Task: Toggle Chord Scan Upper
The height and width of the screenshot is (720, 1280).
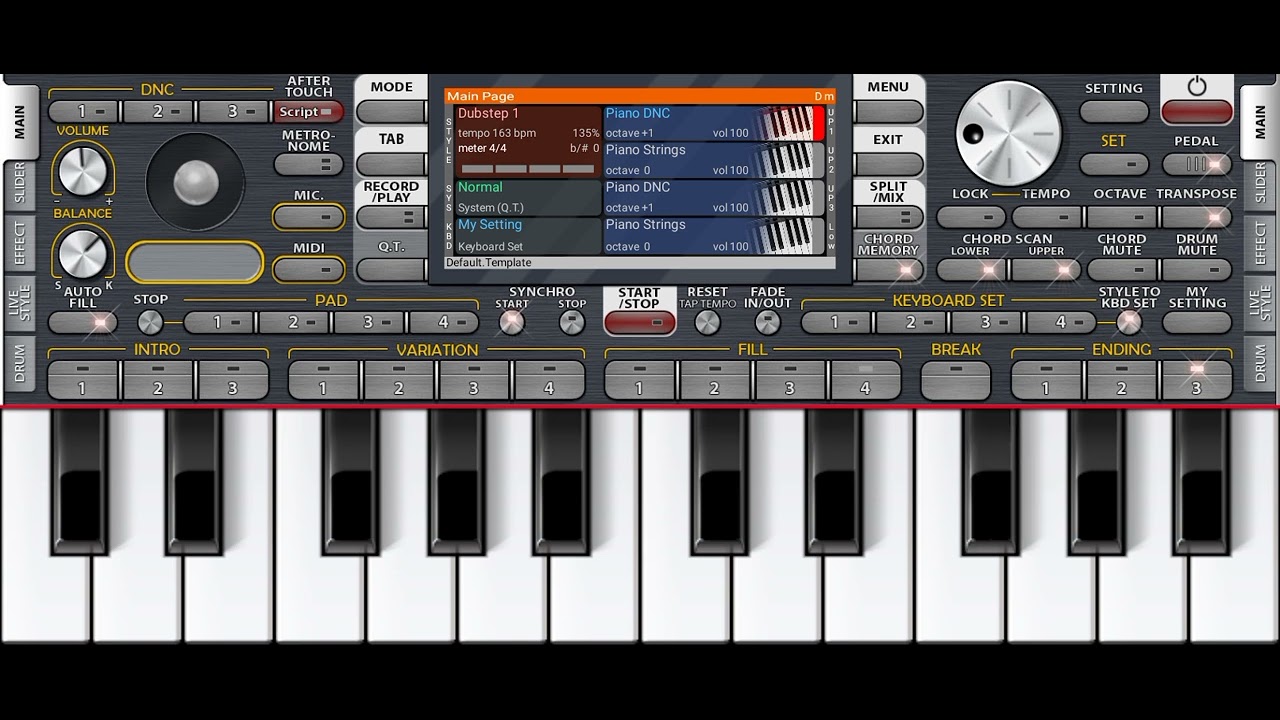Action: [1046, 269]
